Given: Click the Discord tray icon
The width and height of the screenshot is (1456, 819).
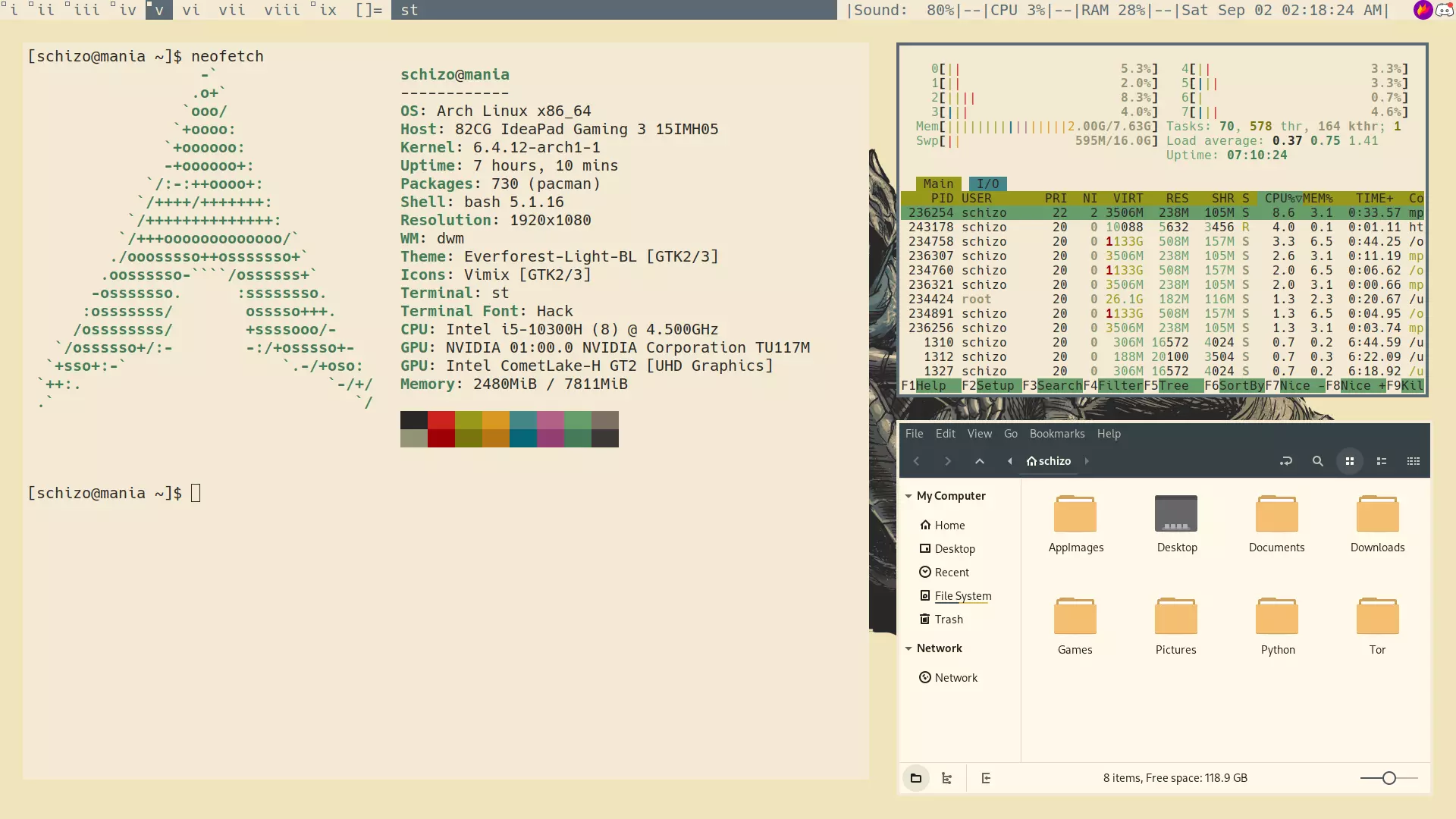Looking at the screenshot, I should 1444,10.
